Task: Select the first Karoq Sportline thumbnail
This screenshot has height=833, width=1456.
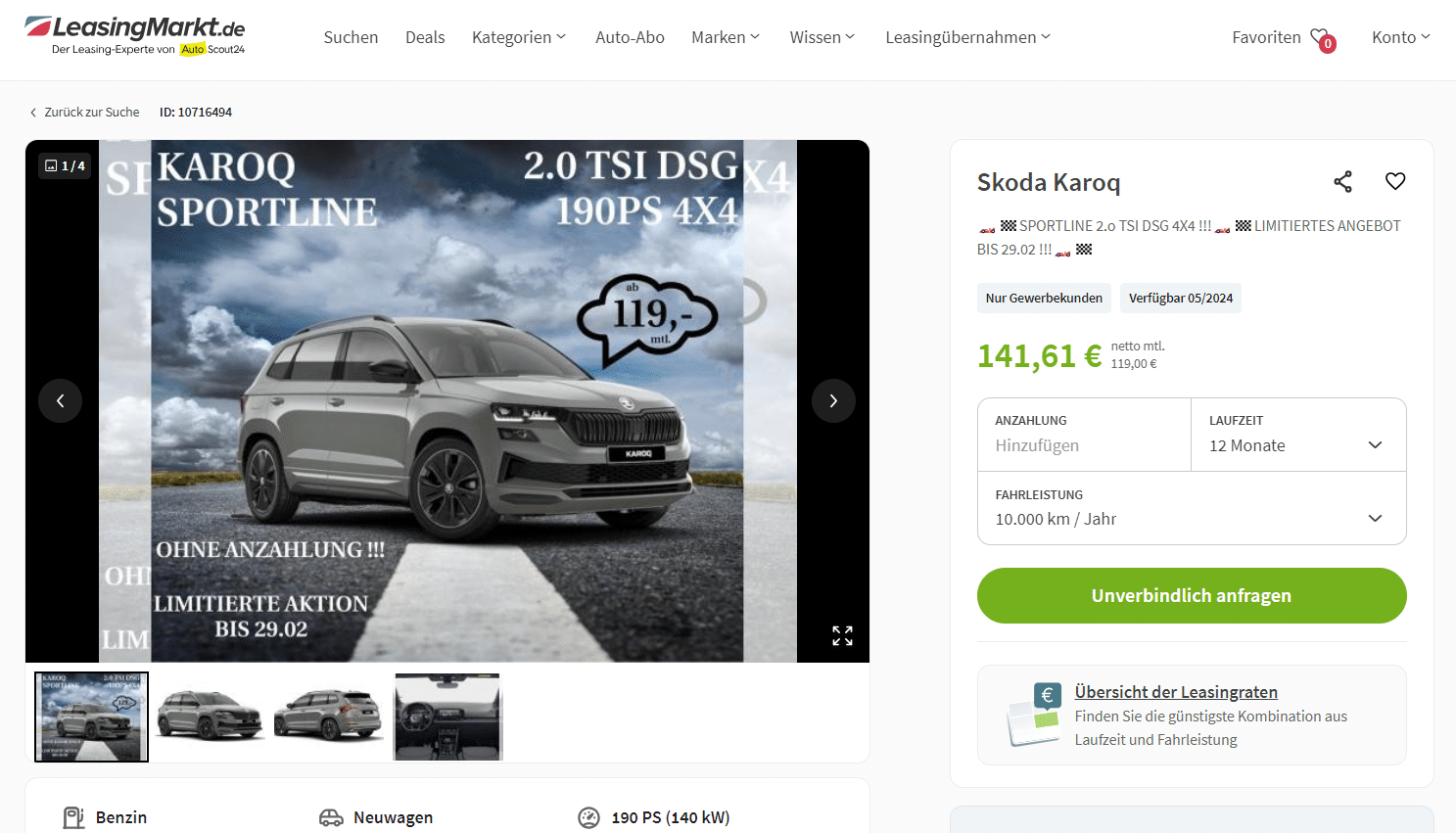Action: coord(91,717)
